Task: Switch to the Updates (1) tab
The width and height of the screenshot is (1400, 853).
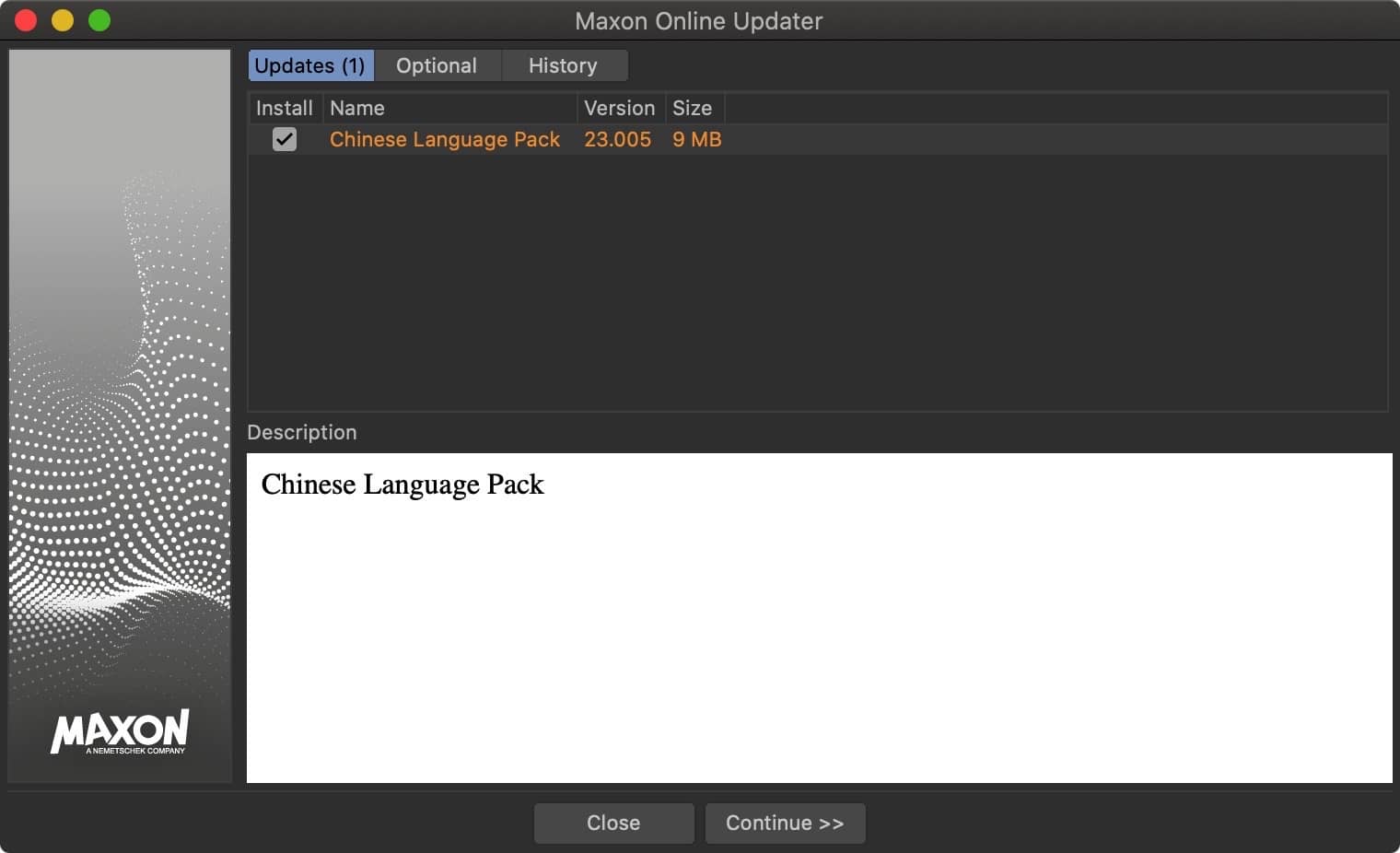Action: coord(310,65)
